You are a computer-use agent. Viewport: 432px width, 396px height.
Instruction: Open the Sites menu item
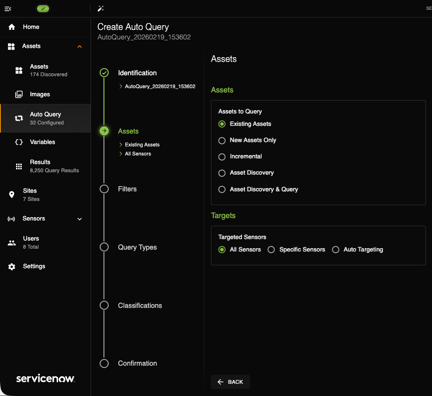click(45, 195)
